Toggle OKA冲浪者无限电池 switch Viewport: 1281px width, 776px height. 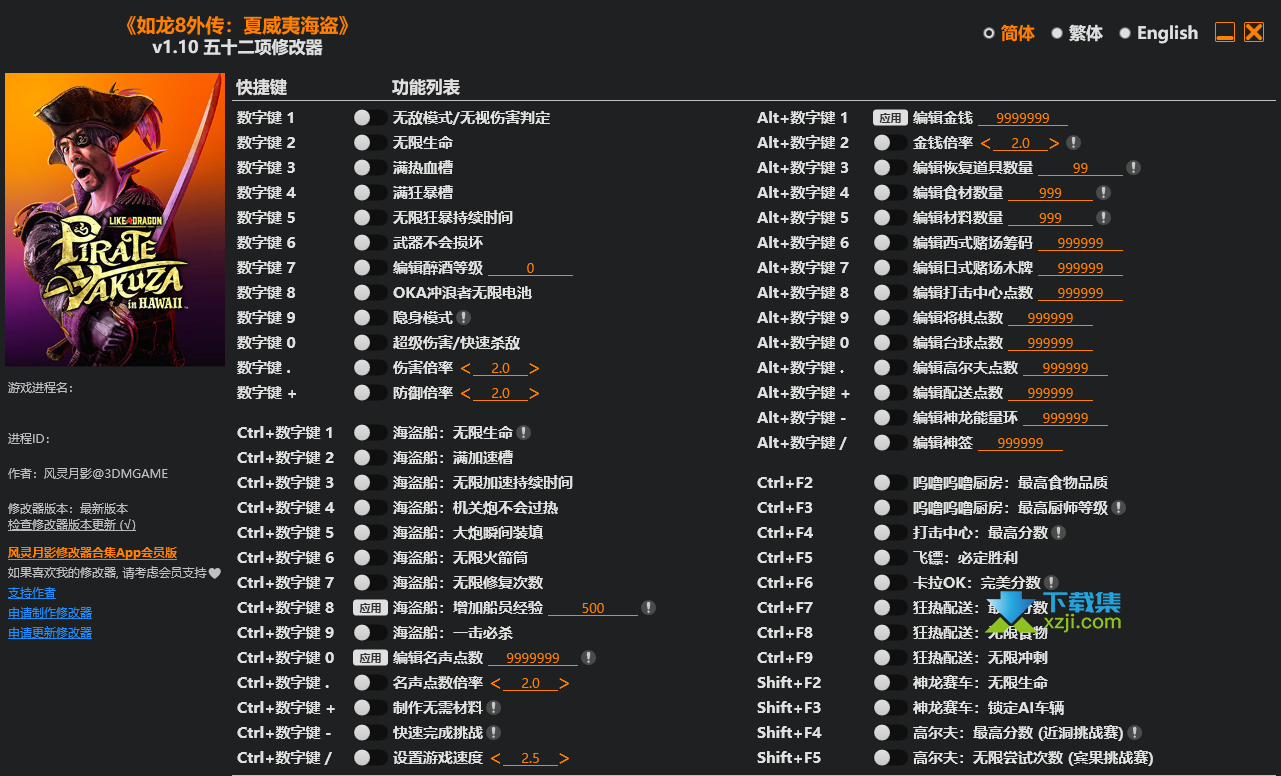click(x=370, y=293)
